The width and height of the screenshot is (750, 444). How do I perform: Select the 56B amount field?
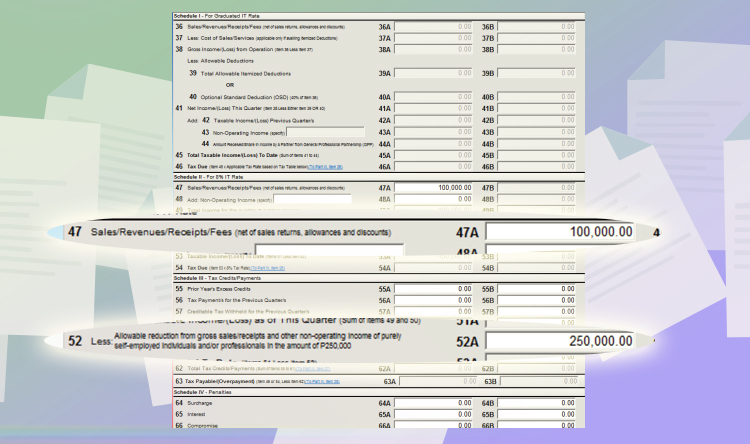536,300
